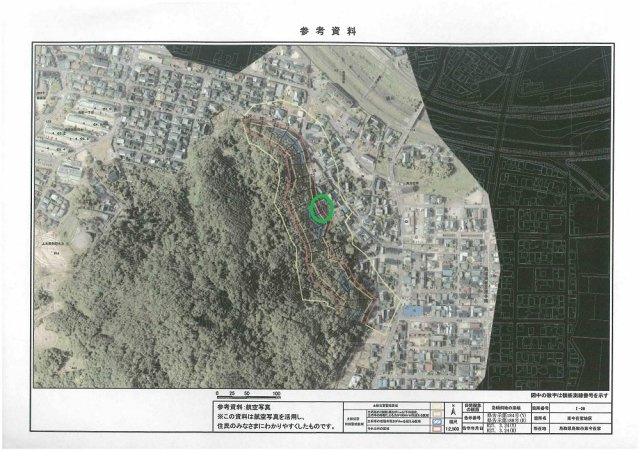Click the page title 参考資料 at top

pos(328,31)
